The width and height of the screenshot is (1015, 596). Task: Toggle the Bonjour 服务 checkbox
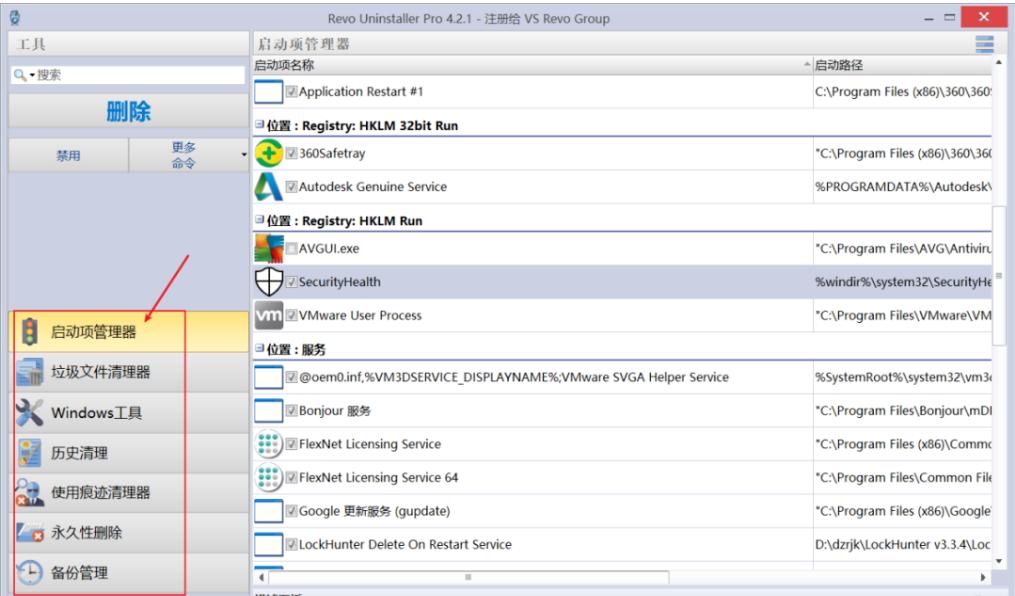(x=292, y=411)
